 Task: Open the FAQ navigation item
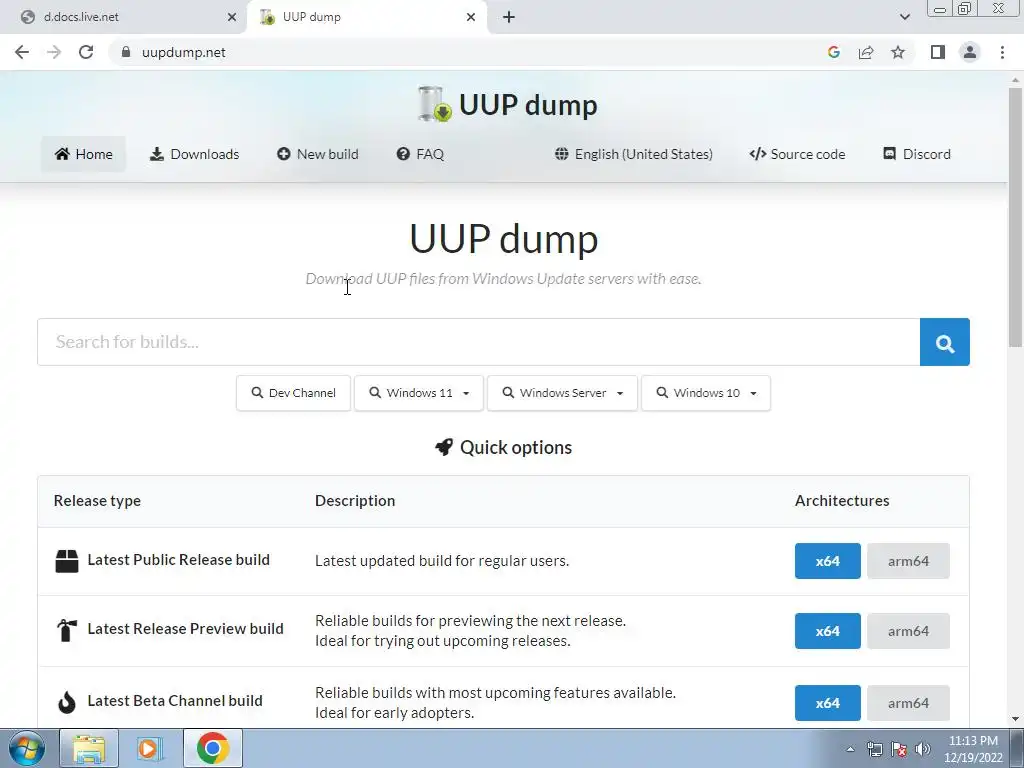[420, 154]
